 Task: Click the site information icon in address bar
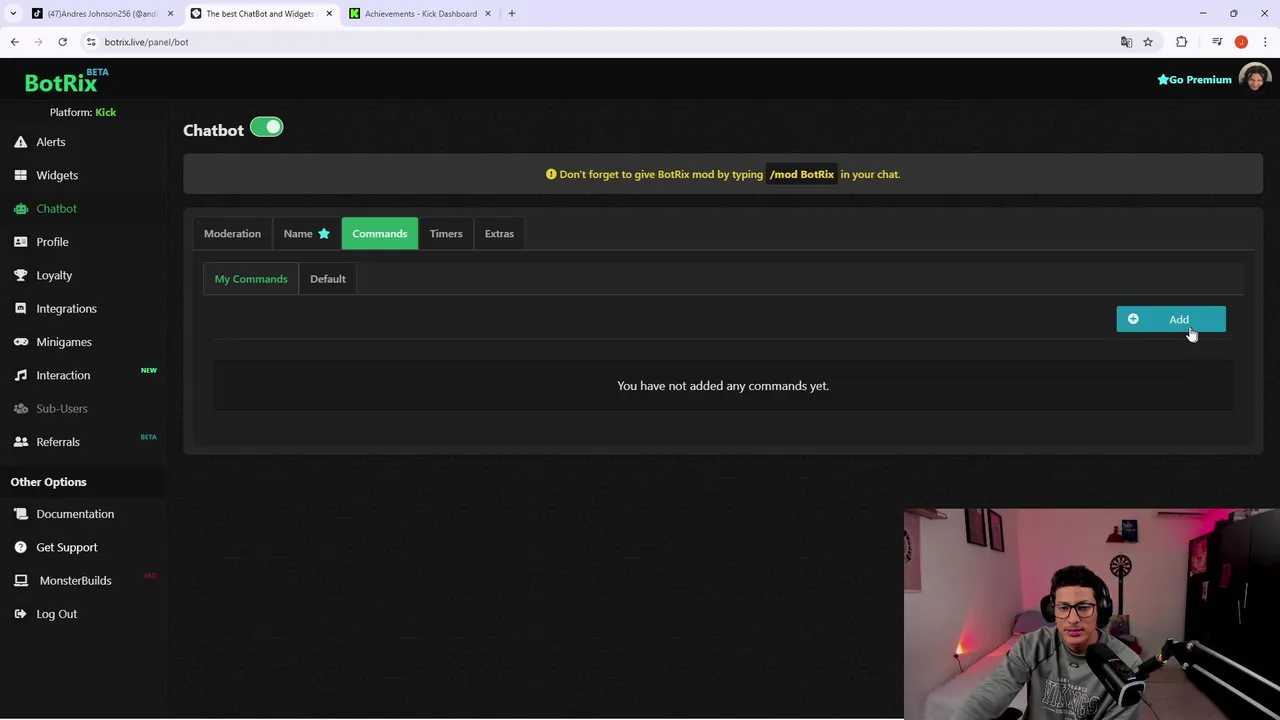pos(91,42)
